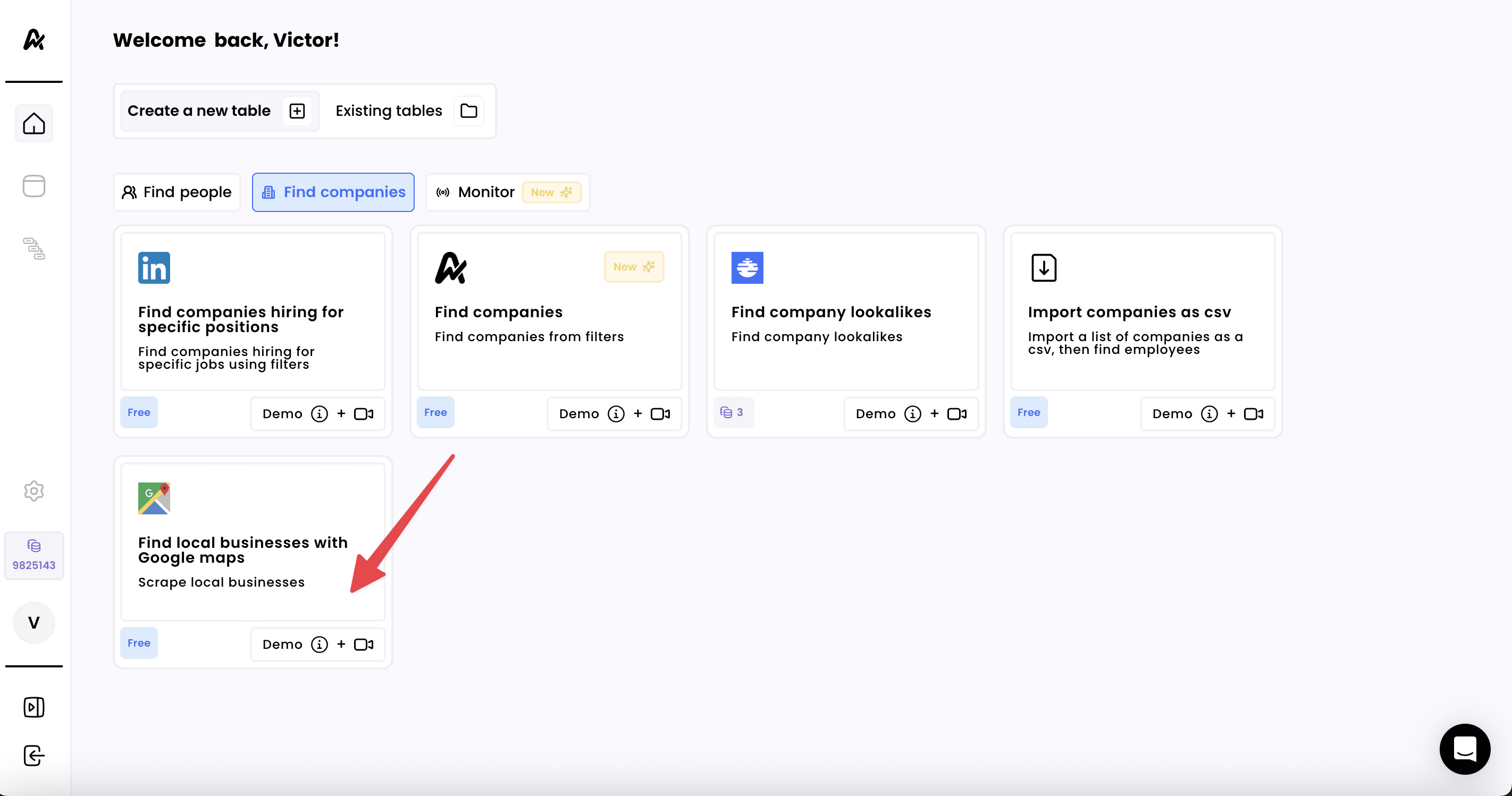This screenshot has width=1512, height=796.
Task: Open the Monitor tab
Action: pos(507,192)
